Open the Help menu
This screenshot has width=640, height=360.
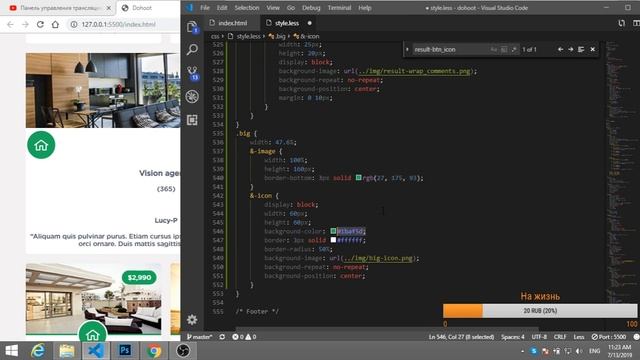click(364, 8)
